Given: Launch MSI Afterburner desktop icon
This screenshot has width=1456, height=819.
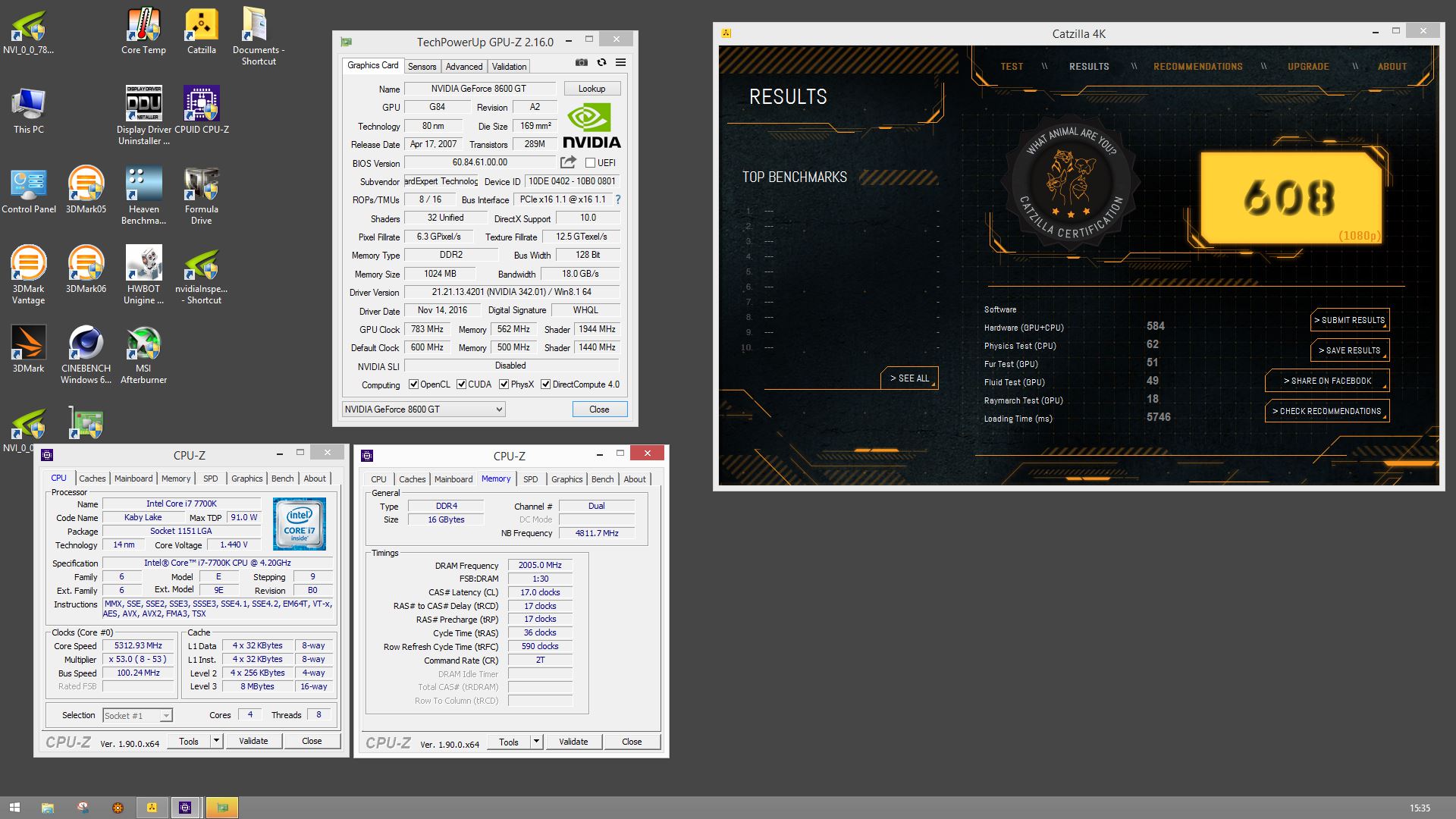Looking at the screenshot, I should click(x=143, y=355).
